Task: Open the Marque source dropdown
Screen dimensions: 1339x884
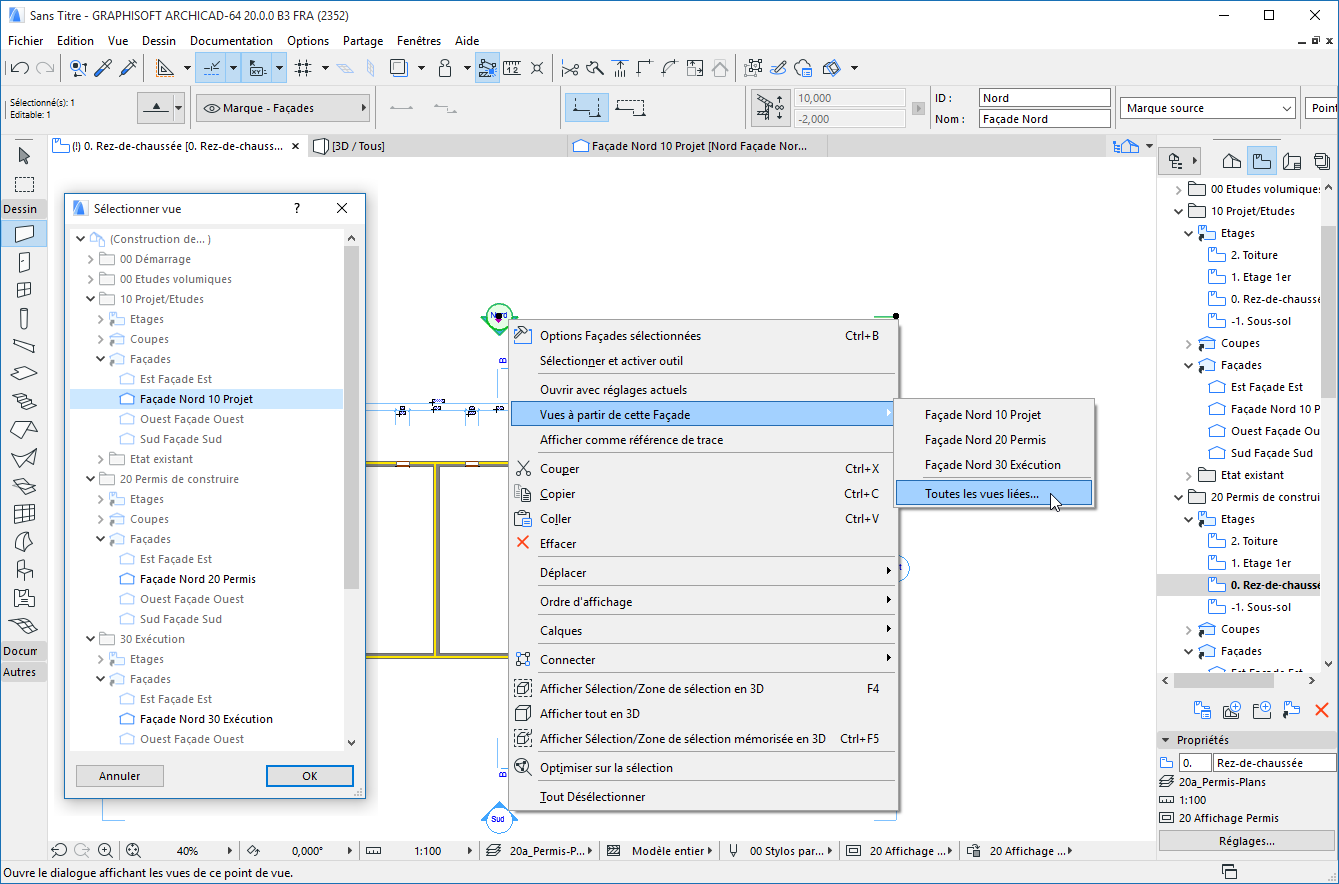Action: coord(1208,108)
